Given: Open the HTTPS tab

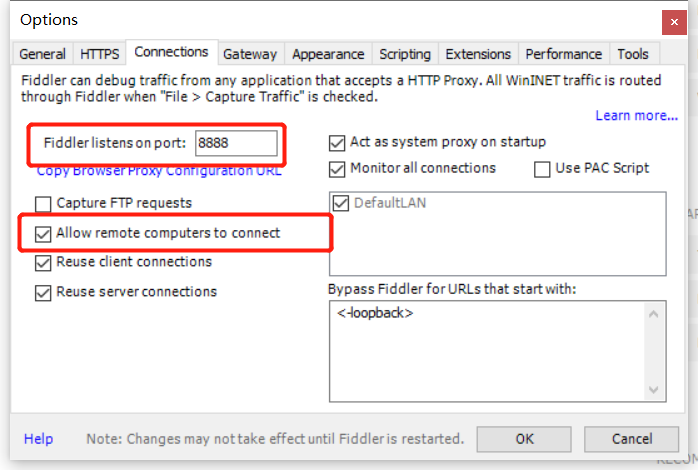Looking at the screenshot, I should (x=99, y=54).
